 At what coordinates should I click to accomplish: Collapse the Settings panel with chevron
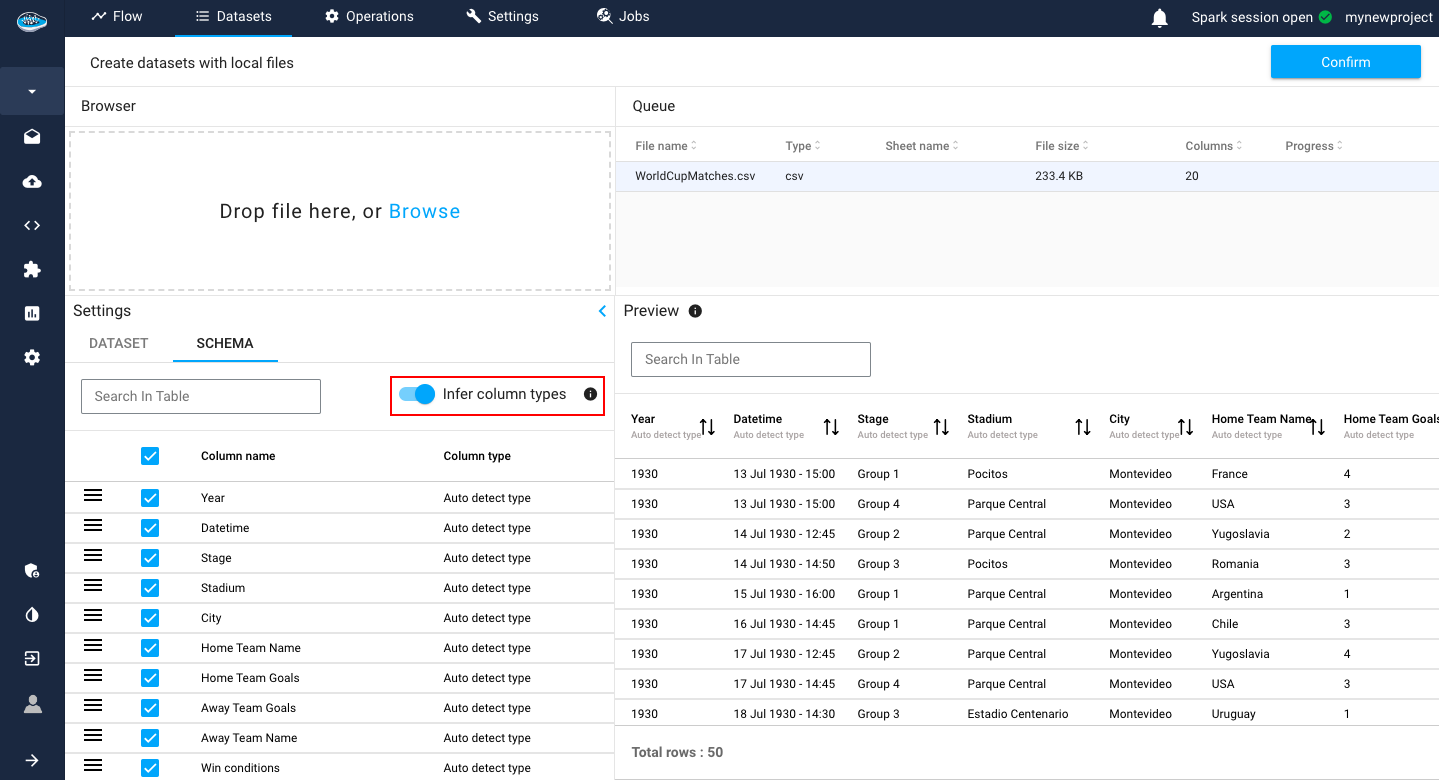(x=602, y=311)
